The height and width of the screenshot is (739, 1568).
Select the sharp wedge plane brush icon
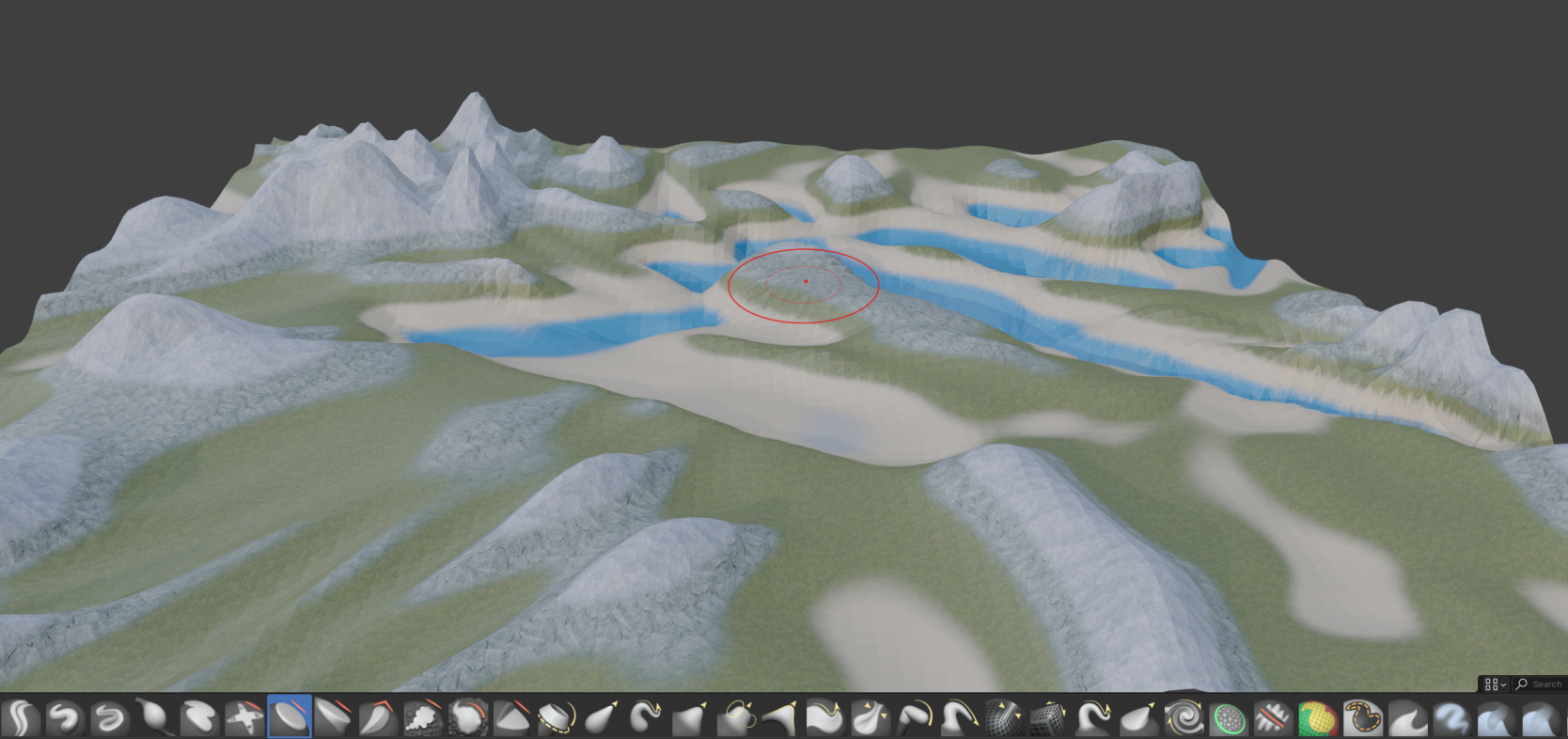click(512, 717)
